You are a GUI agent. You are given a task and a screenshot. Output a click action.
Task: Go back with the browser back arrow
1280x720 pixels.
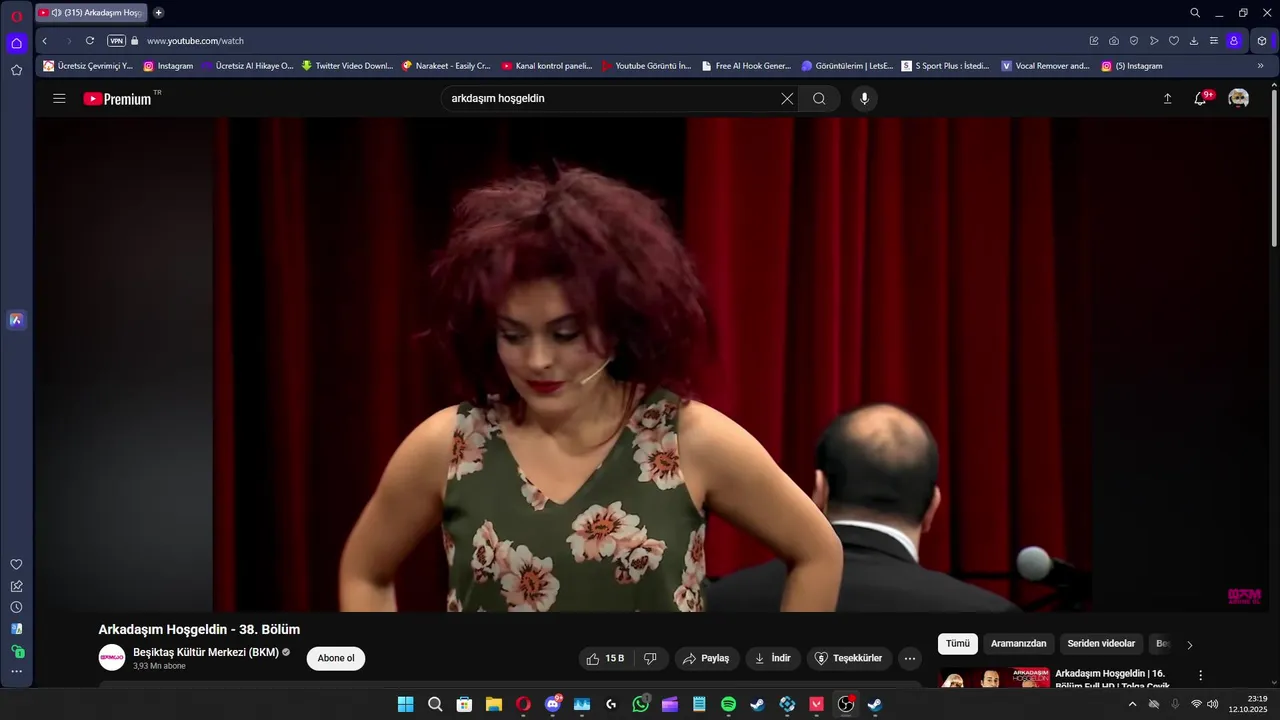(45, 41)
